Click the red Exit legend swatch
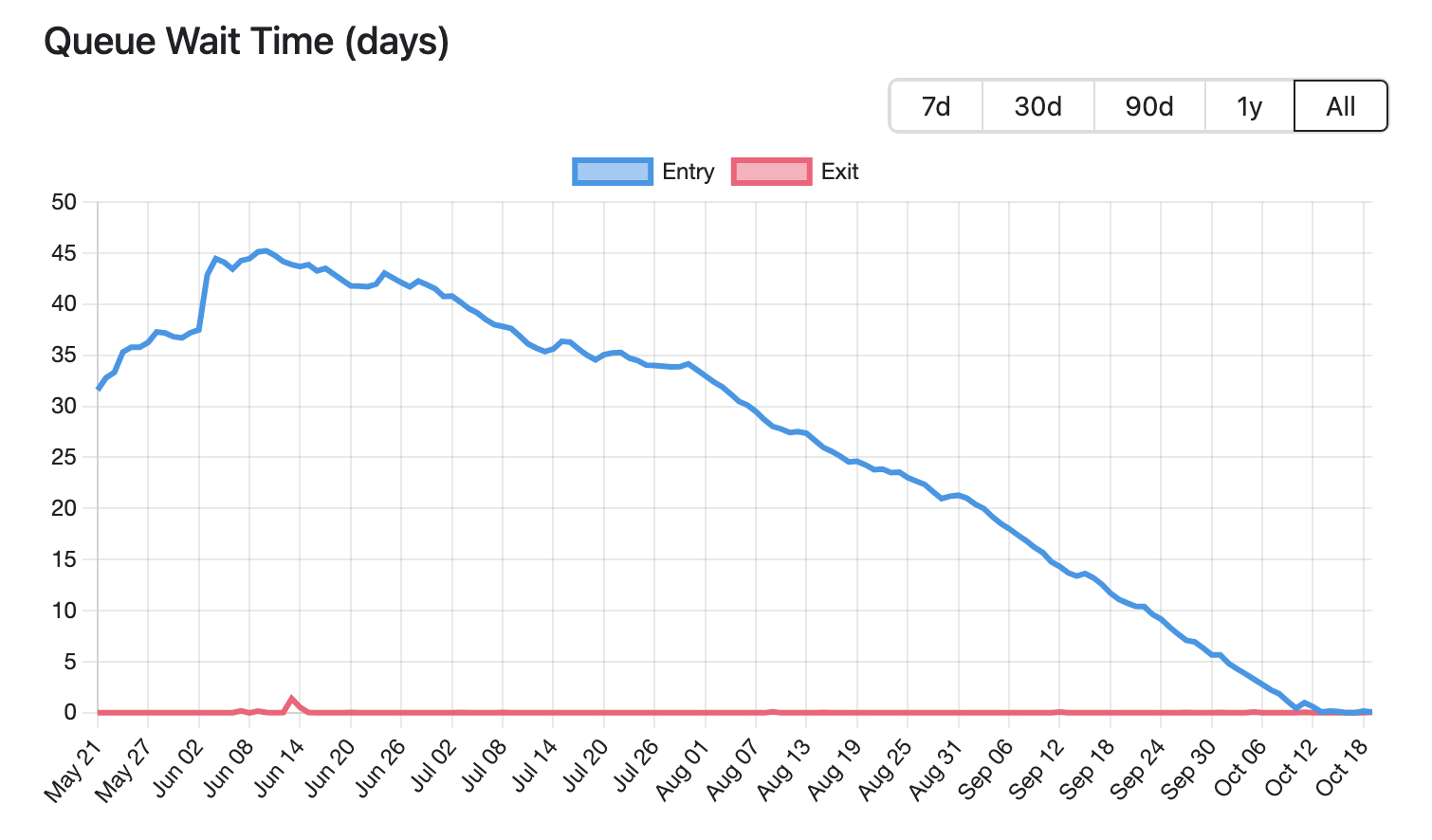Screen dimensions: 1432x840 pos(772,172)
